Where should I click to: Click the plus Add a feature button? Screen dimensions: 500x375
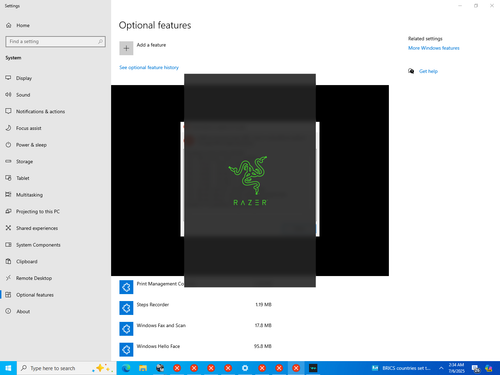(x=126, y=48)
